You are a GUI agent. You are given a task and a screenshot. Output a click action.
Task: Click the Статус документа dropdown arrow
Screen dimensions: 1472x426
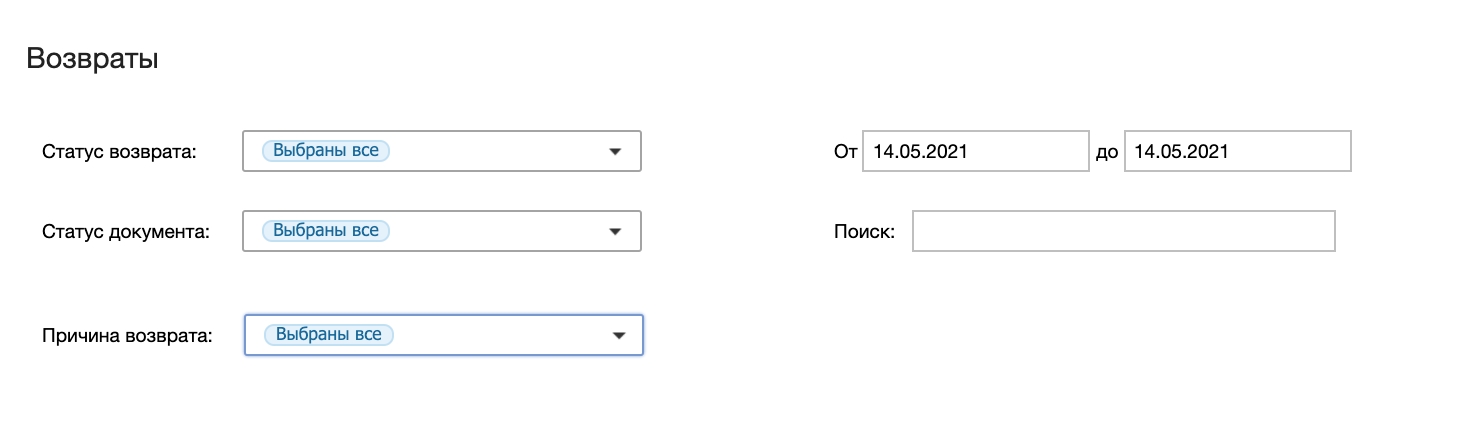pyautogui.click(x=615, y=232)
